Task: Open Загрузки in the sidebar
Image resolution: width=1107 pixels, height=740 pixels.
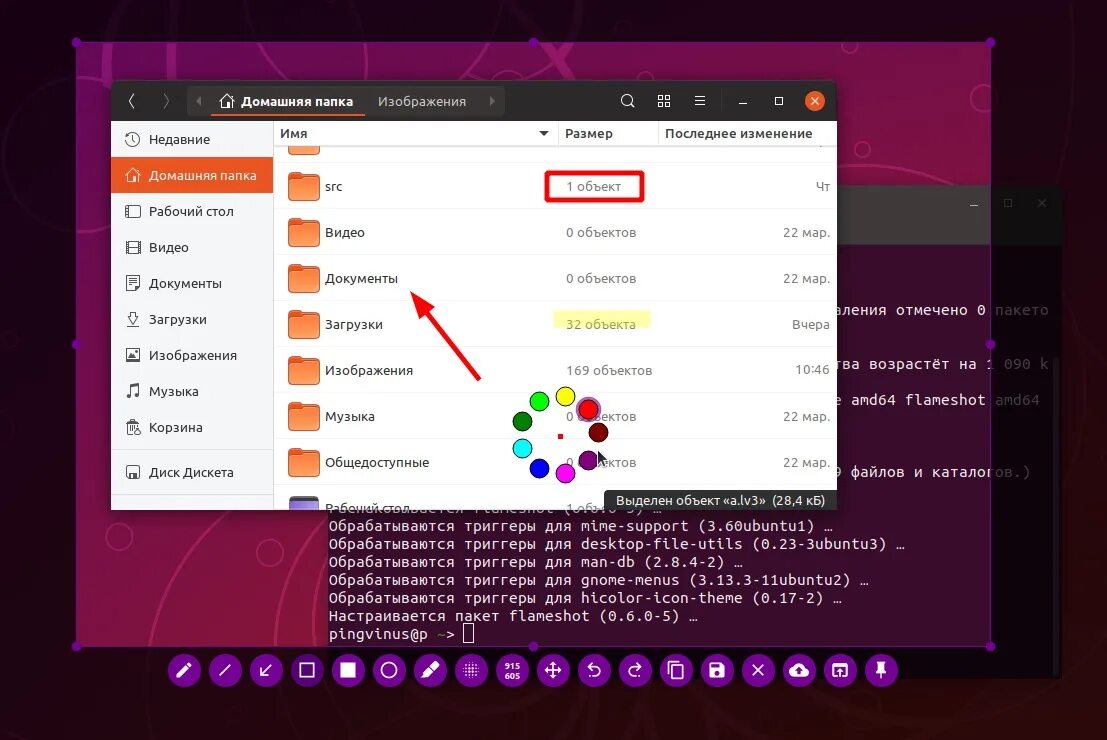Action: (x=192, y=319)
